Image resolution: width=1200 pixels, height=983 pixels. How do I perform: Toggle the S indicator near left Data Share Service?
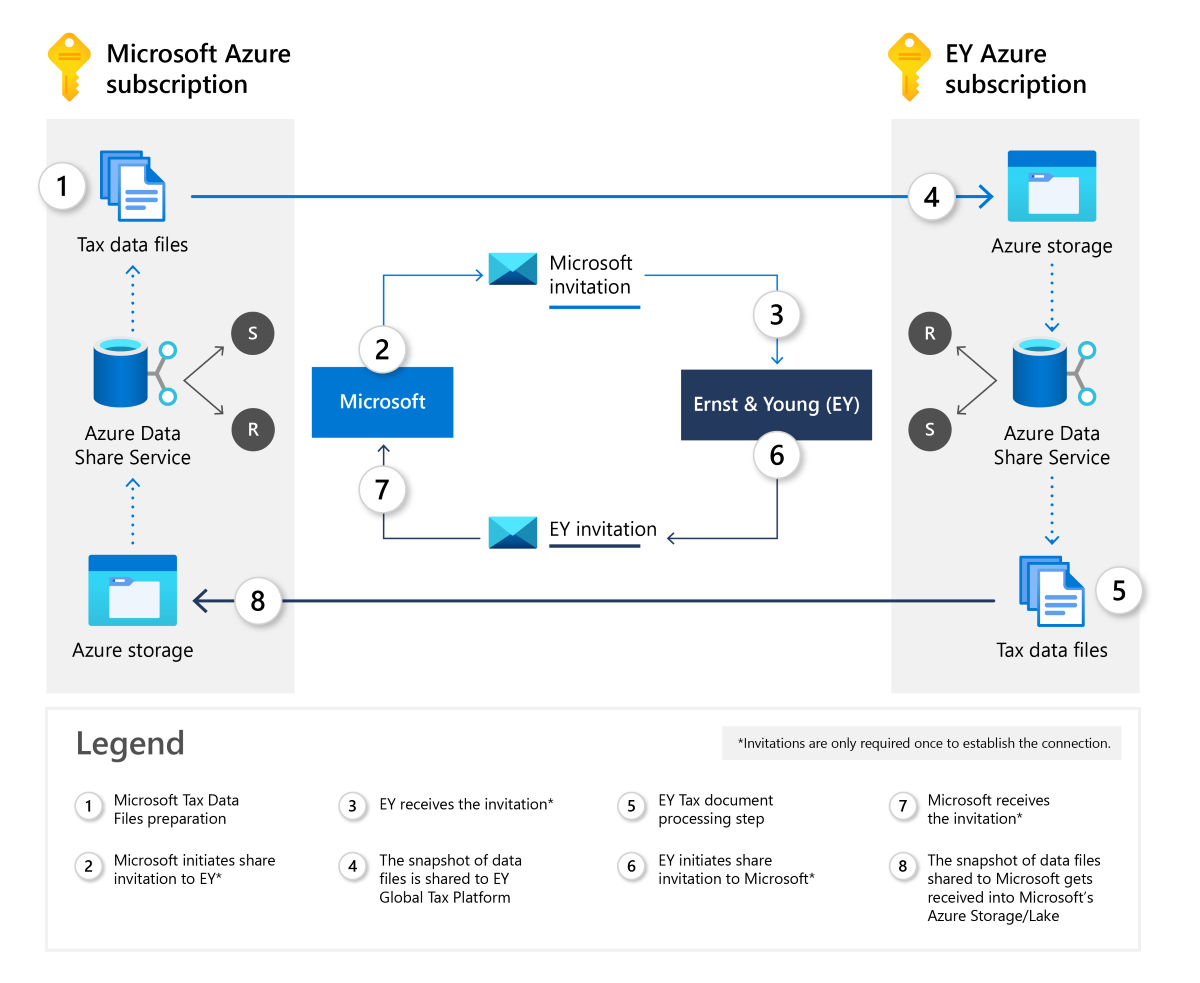coord(252,333)
